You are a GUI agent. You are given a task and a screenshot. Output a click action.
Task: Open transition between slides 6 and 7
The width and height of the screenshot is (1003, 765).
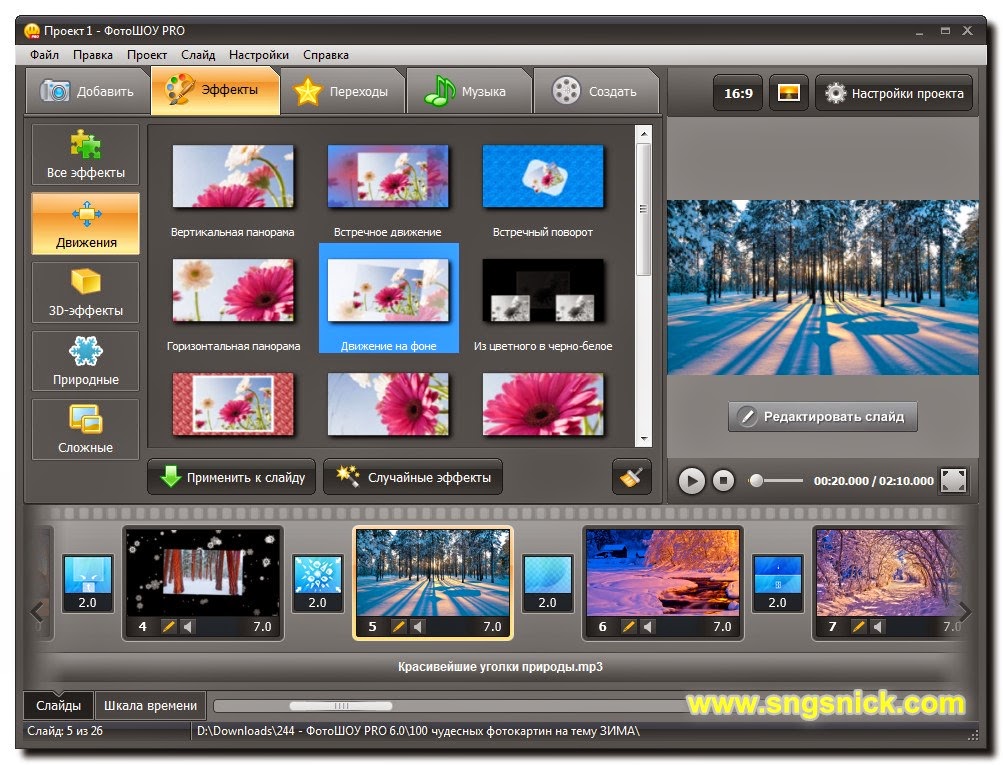pyautogui.click(x=777, y=583)
